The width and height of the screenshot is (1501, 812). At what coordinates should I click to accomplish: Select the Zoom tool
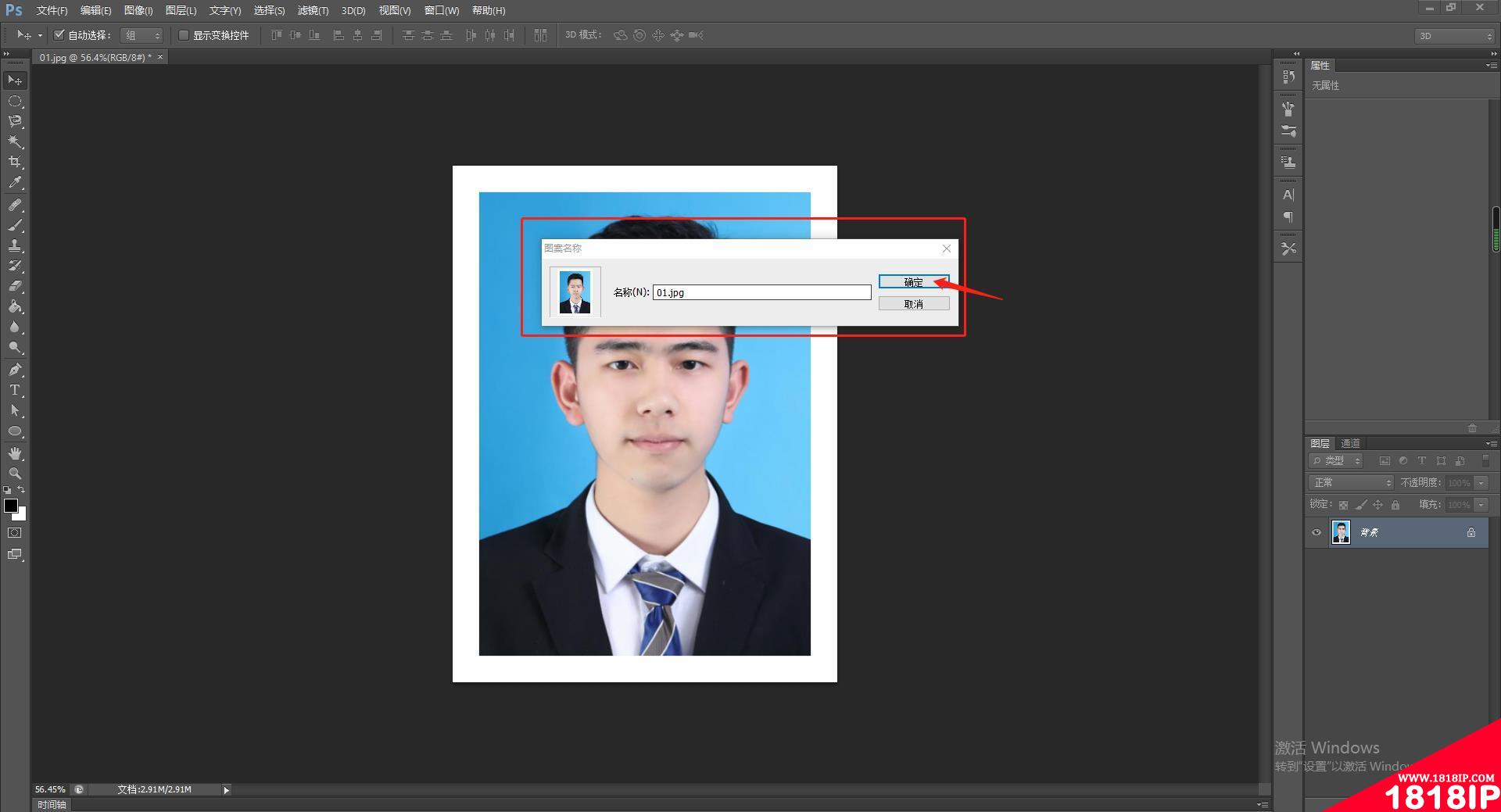[x=15, y=474]
